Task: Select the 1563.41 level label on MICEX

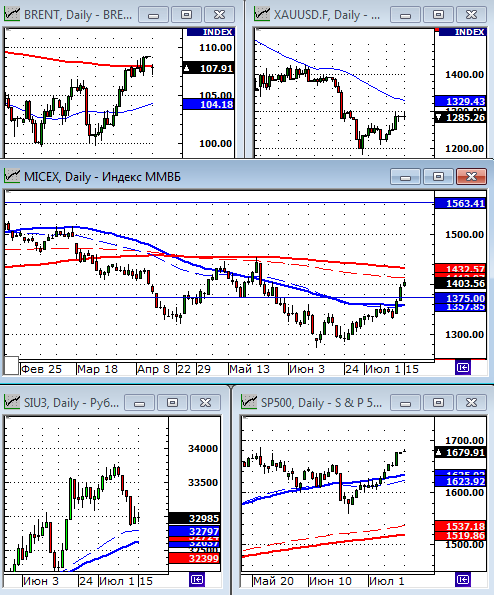Action: [460, 203]
